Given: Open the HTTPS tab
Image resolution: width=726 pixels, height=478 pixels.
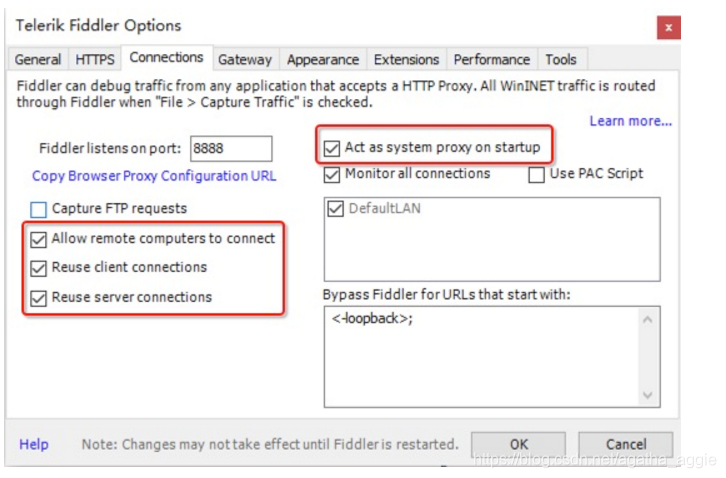Looking at the screenshot, I should [94, 59].
